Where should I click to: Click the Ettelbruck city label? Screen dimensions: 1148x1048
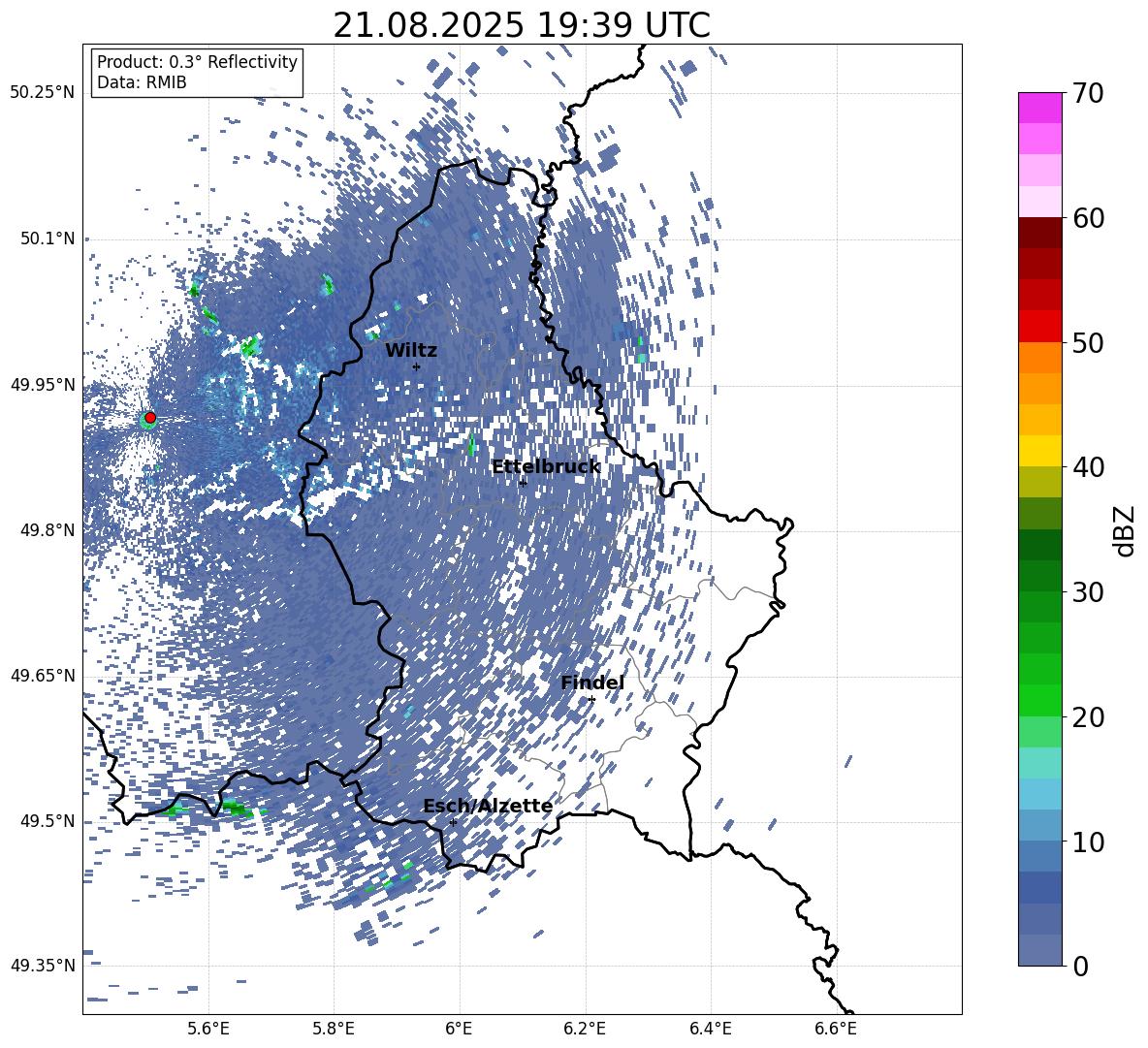(x=546, y=467)
